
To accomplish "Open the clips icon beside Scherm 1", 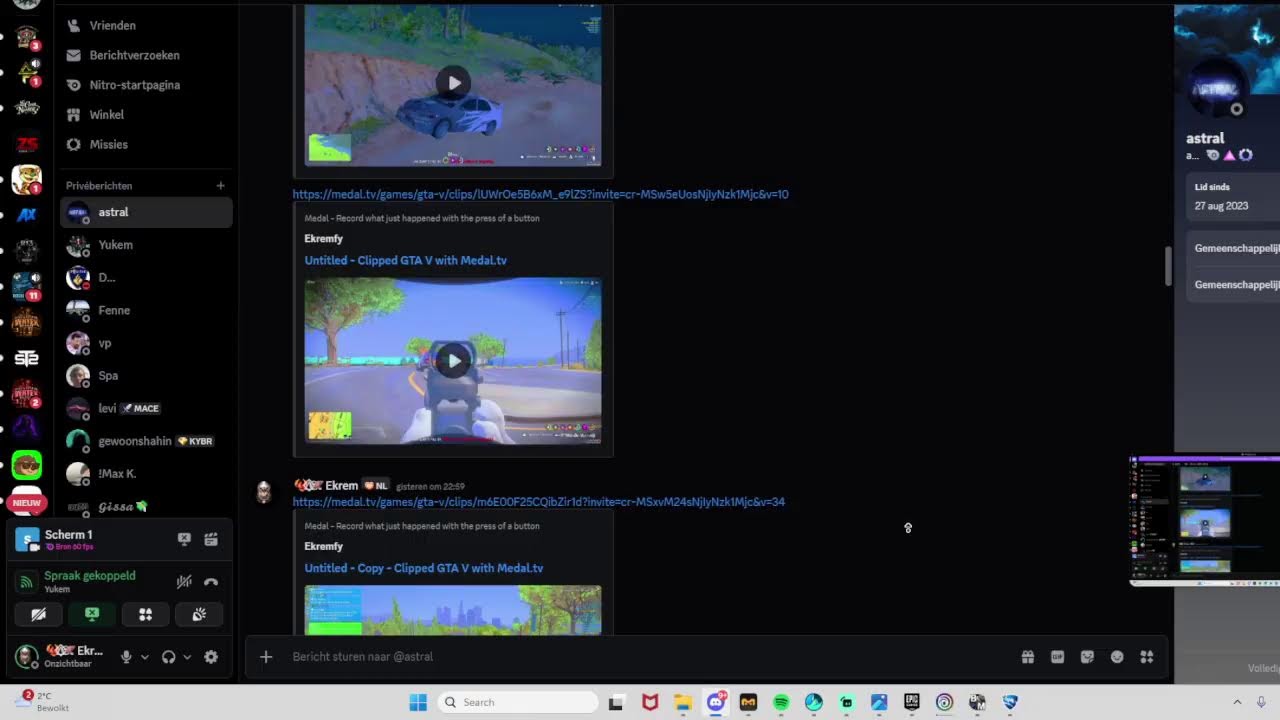I will tap(211, 539).
